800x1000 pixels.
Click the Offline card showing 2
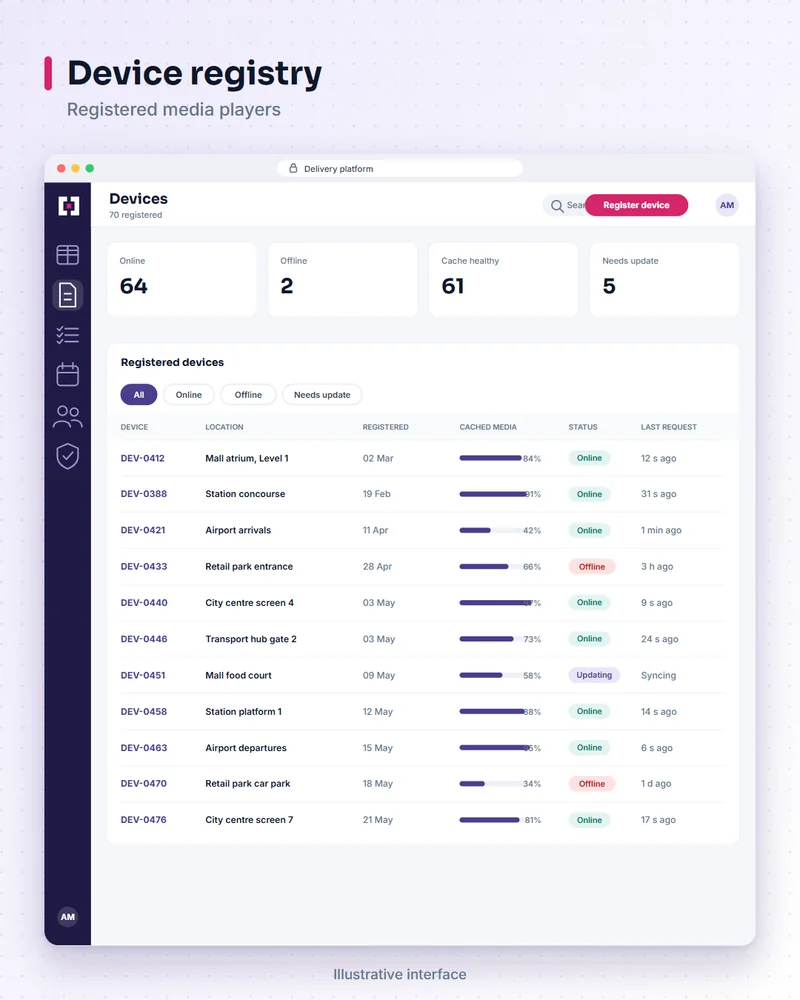[x=343, y=279]
